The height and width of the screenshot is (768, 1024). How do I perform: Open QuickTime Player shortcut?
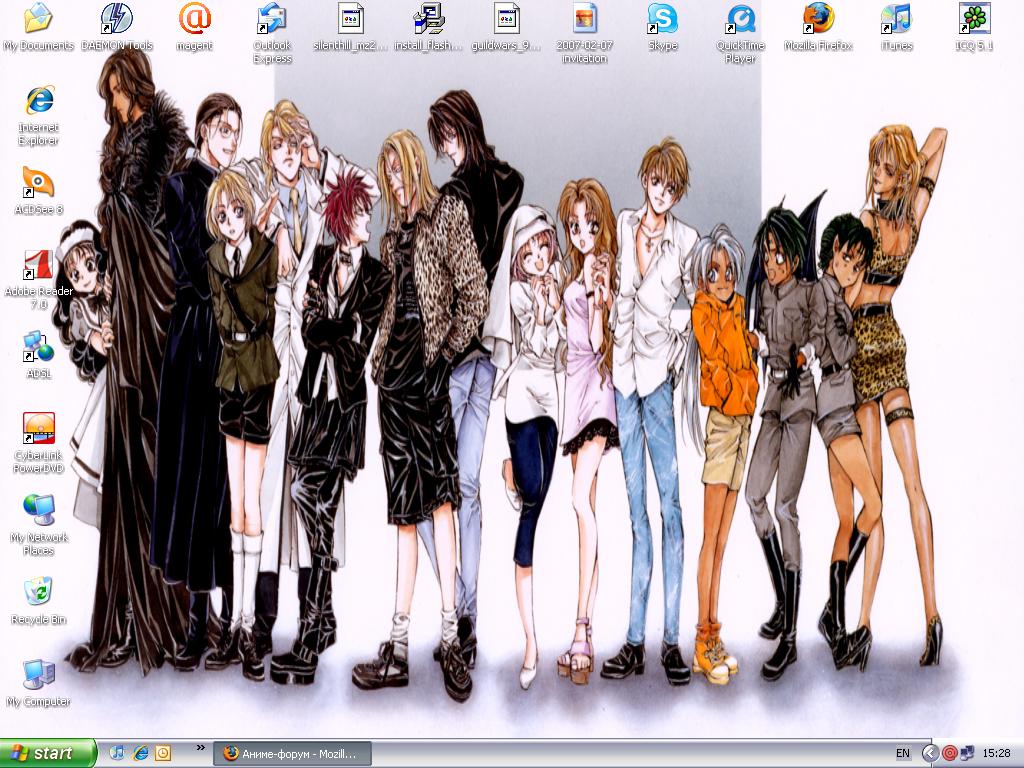coord(741,34)
